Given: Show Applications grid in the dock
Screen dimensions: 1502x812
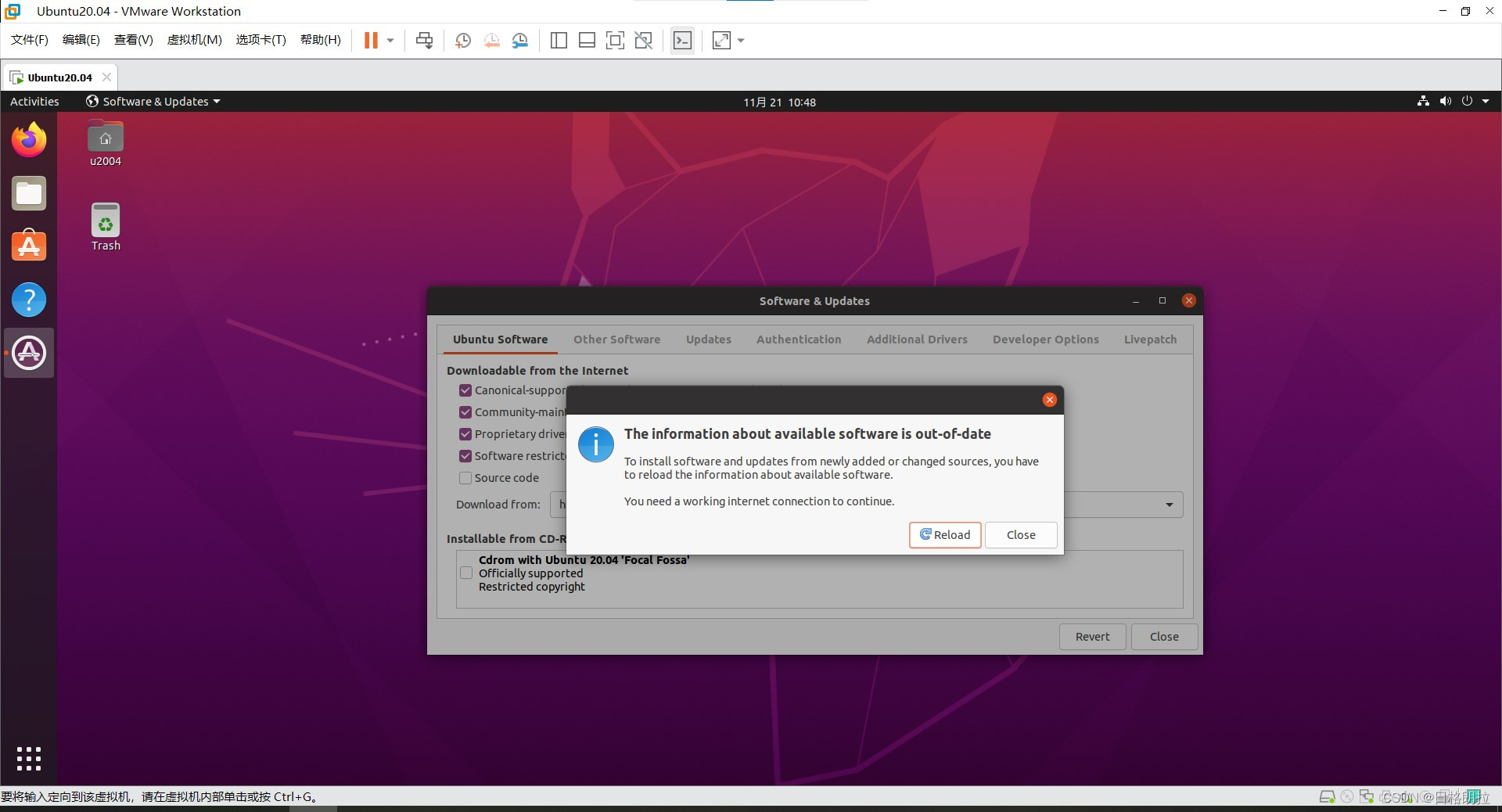Looking at the screenshot, I should point(29,758).
